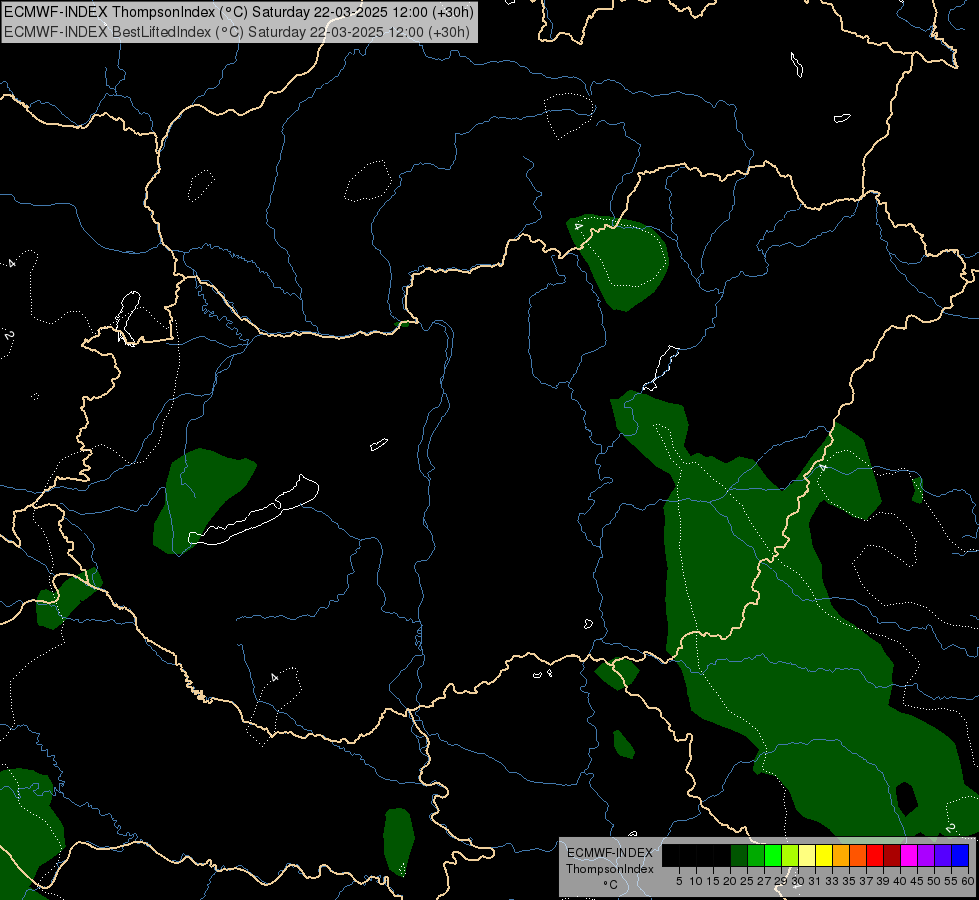Click the bright green 27-29 legend swatch

coord(773,855)
